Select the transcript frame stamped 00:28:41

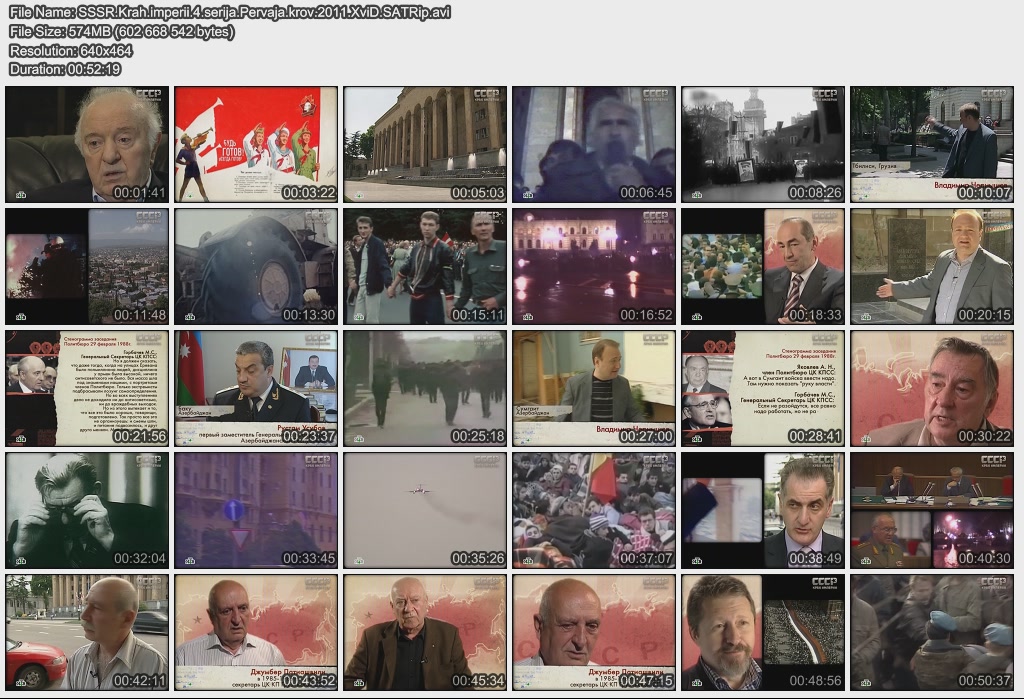pyautogui.click(x=763, y=388)
